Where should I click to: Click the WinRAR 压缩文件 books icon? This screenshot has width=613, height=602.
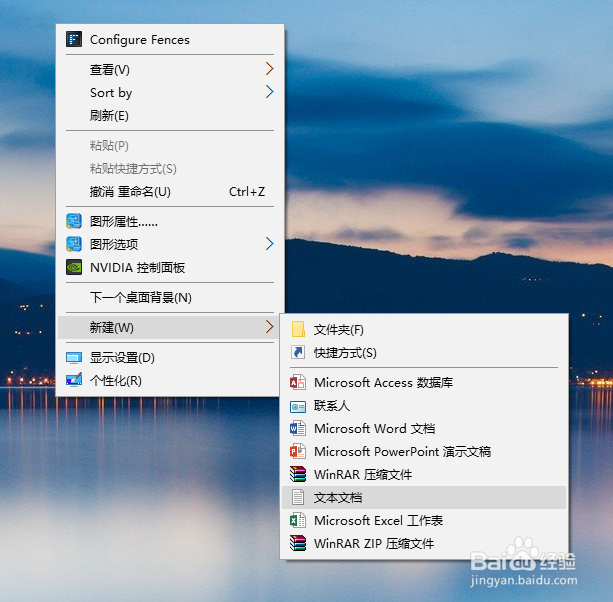click(298, 474)
